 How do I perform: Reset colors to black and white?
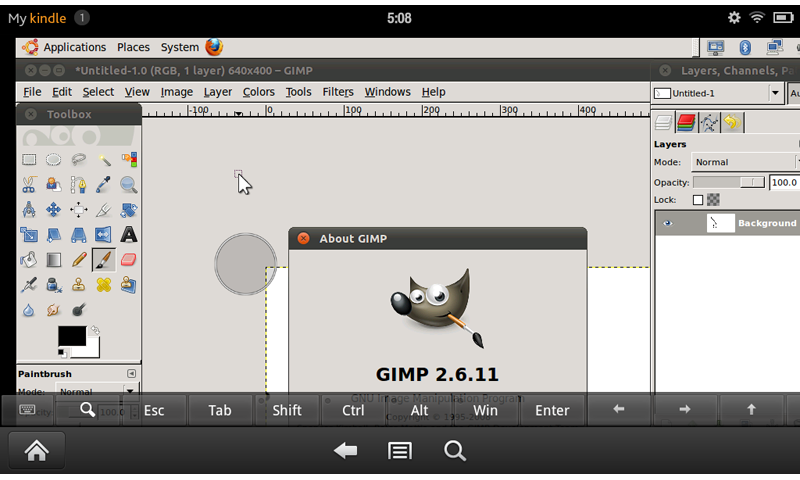62,352
